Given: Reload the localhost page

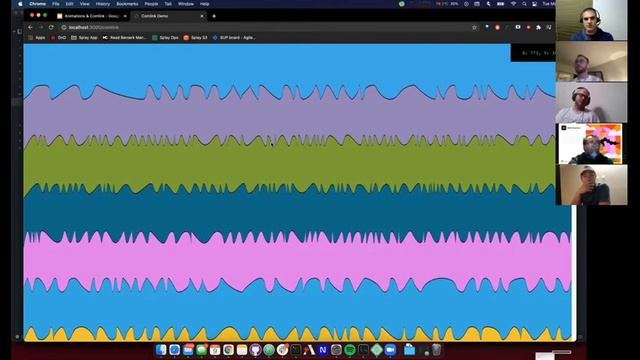Looking at the screenshot, I should tap(51, 27).
